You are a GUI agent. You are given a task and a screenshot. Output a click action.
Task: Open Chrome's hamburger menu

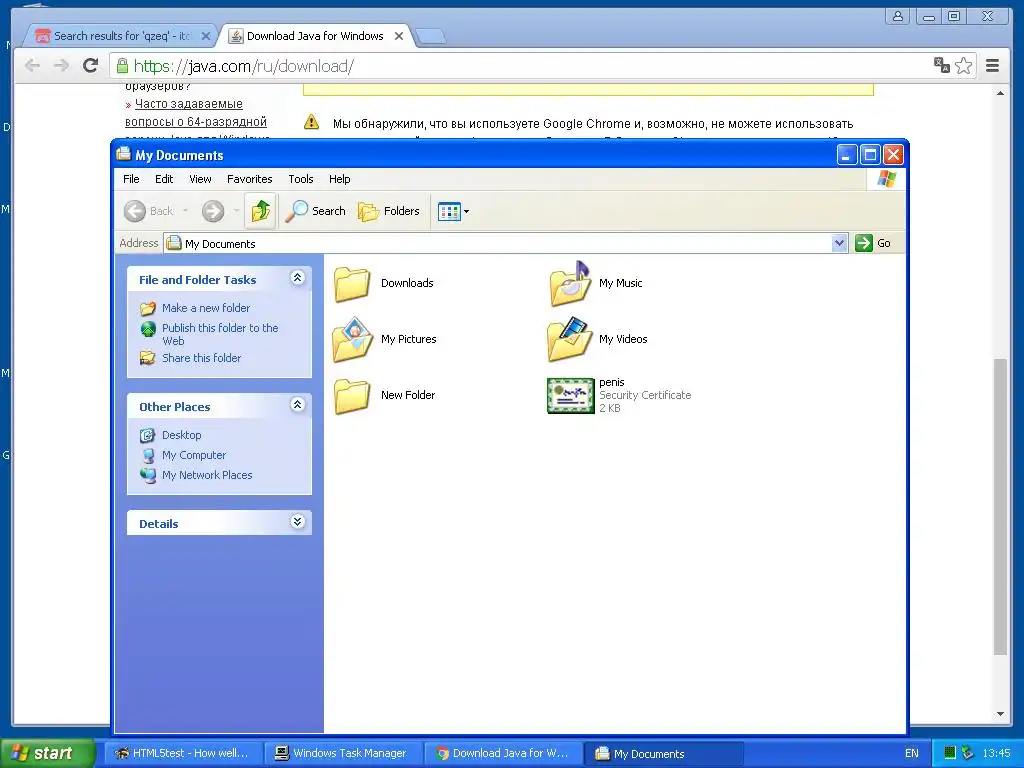click(x=992, y=65)
